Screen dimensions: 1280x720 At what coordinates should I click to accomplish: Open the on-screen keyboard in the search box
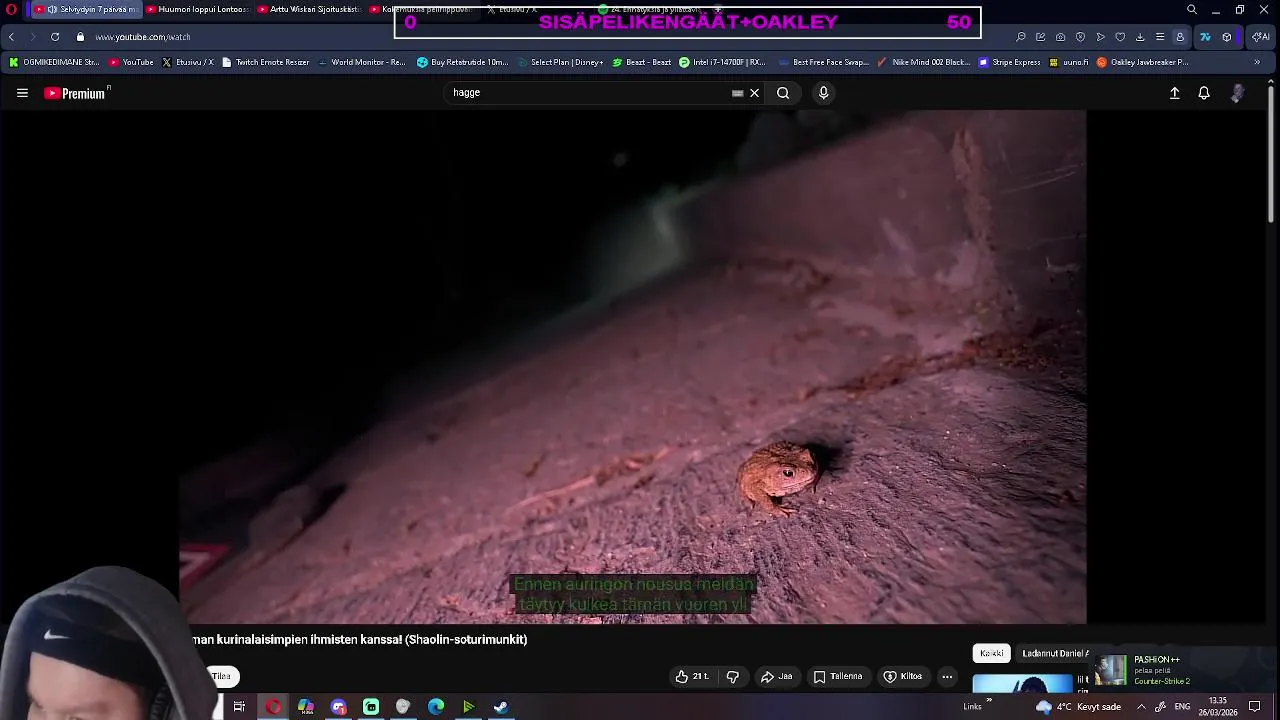click(x=738, y=93)
